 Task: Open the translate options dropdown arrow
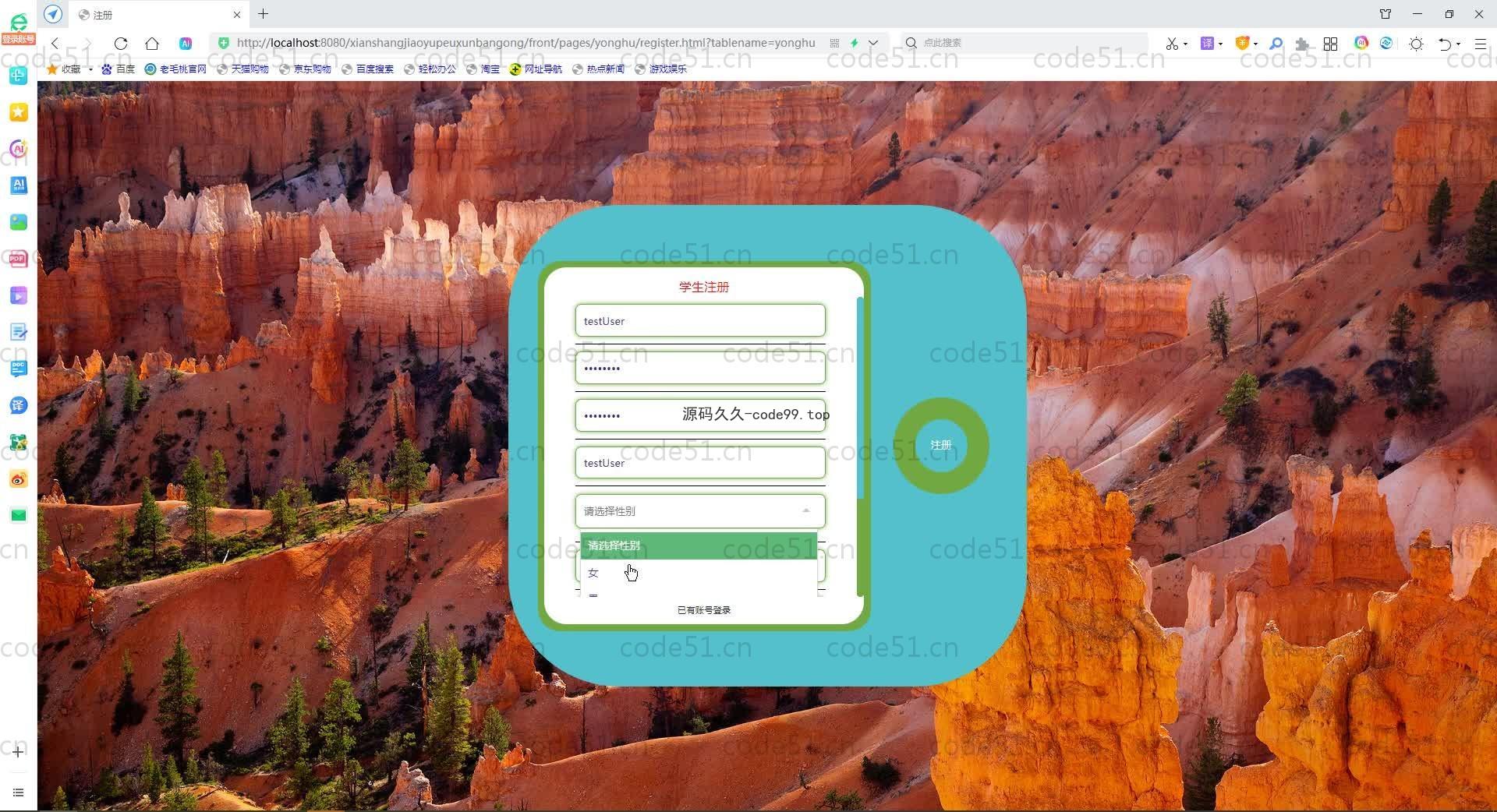1220,44
